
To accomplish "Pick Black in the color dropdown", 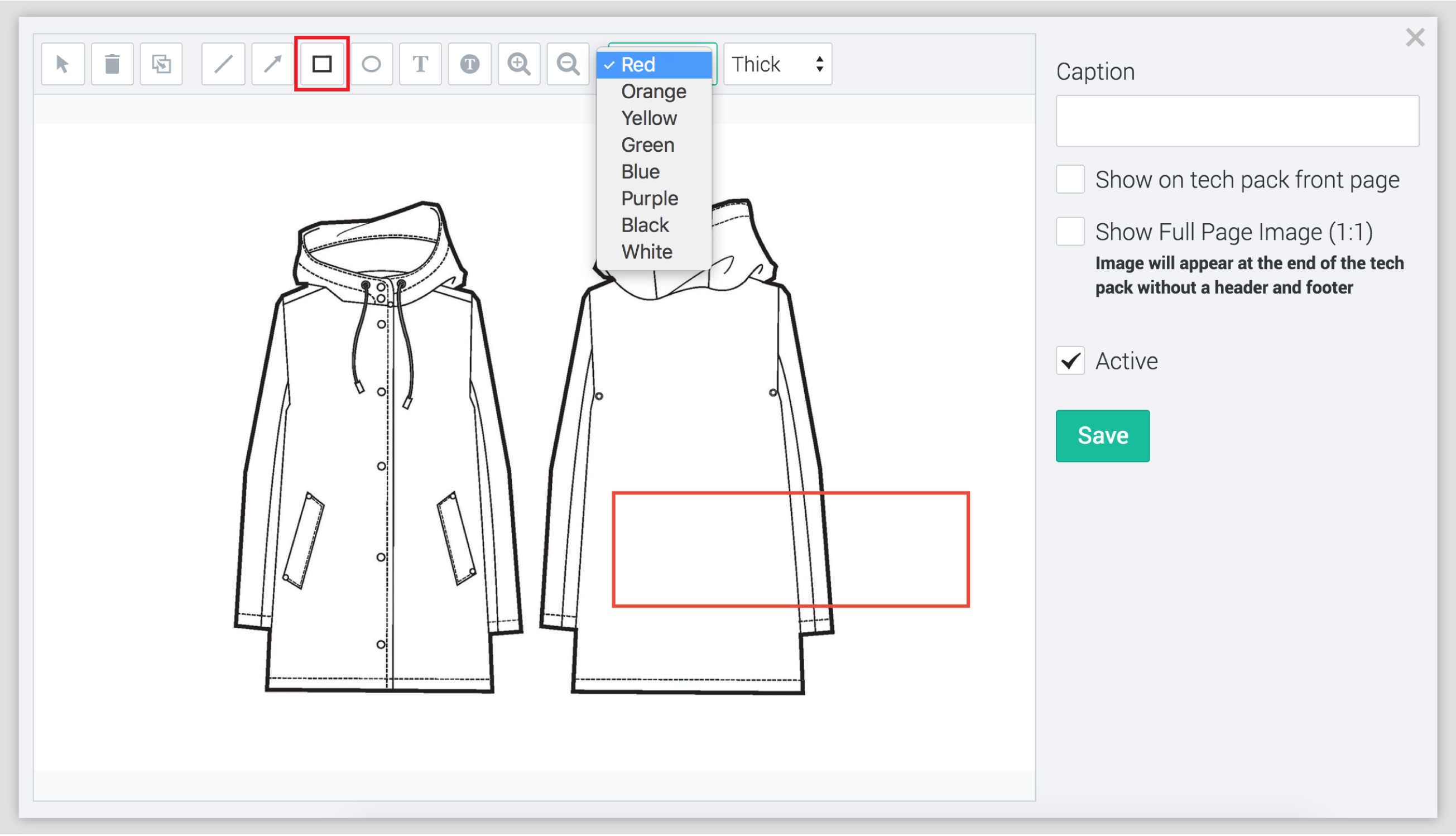I will coord(645,225).
